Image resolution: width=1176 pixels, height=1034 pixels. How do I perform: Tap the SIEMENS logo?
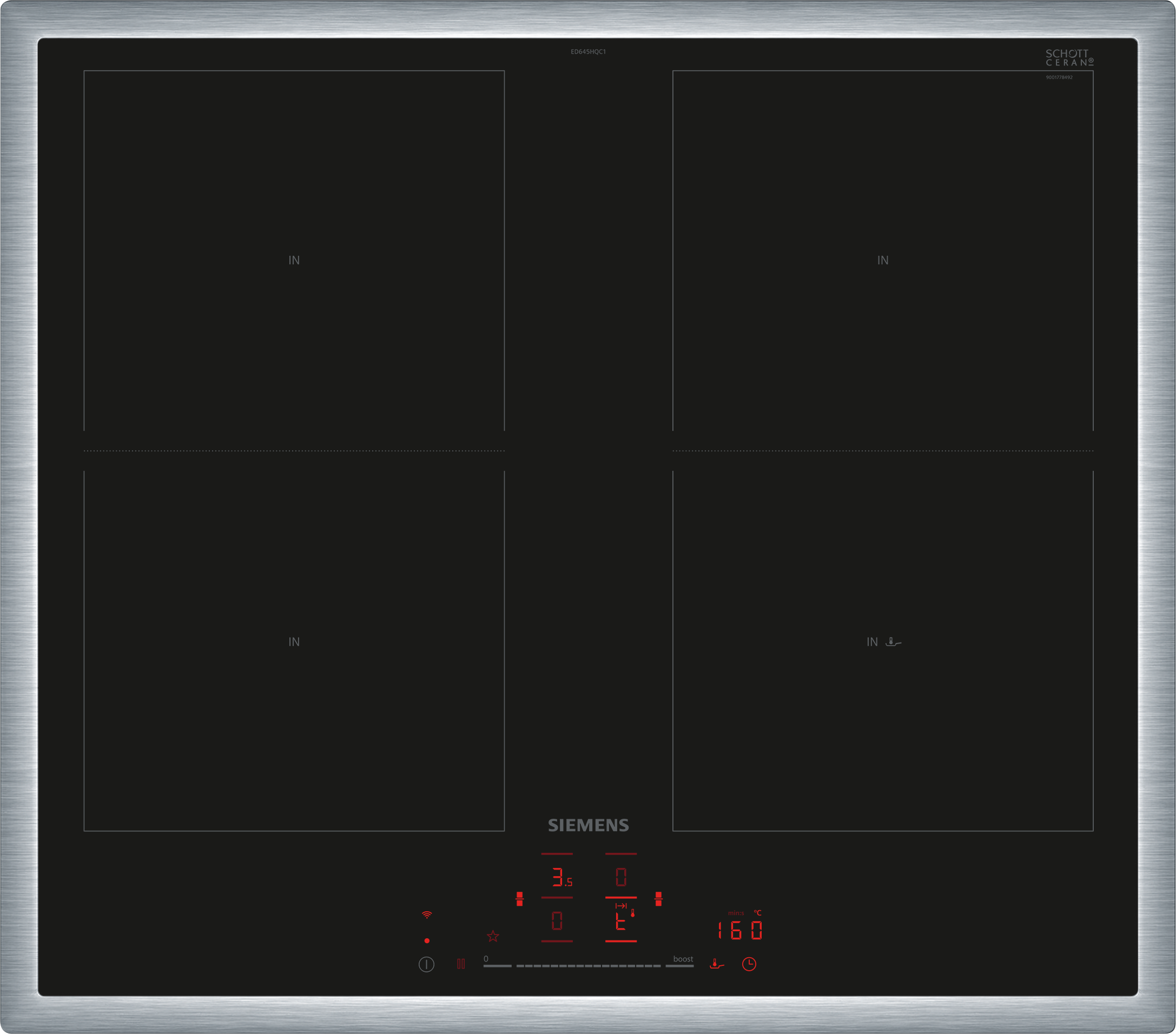tap(588, 825)
